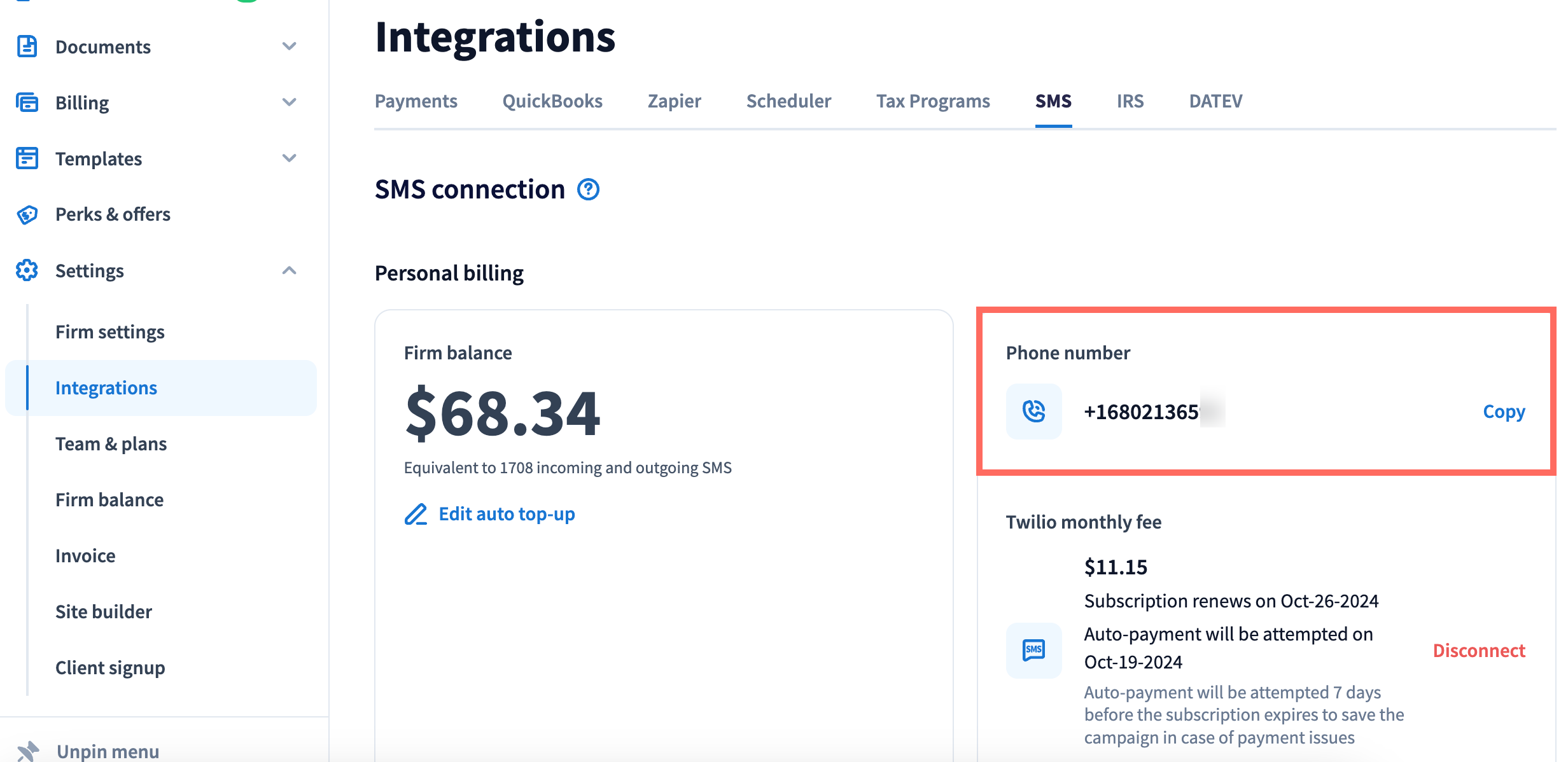Image resolution: width=1568 pixels, height=762 pixels.
Task: Expand the Templates menu chevron
Action: 290,158
